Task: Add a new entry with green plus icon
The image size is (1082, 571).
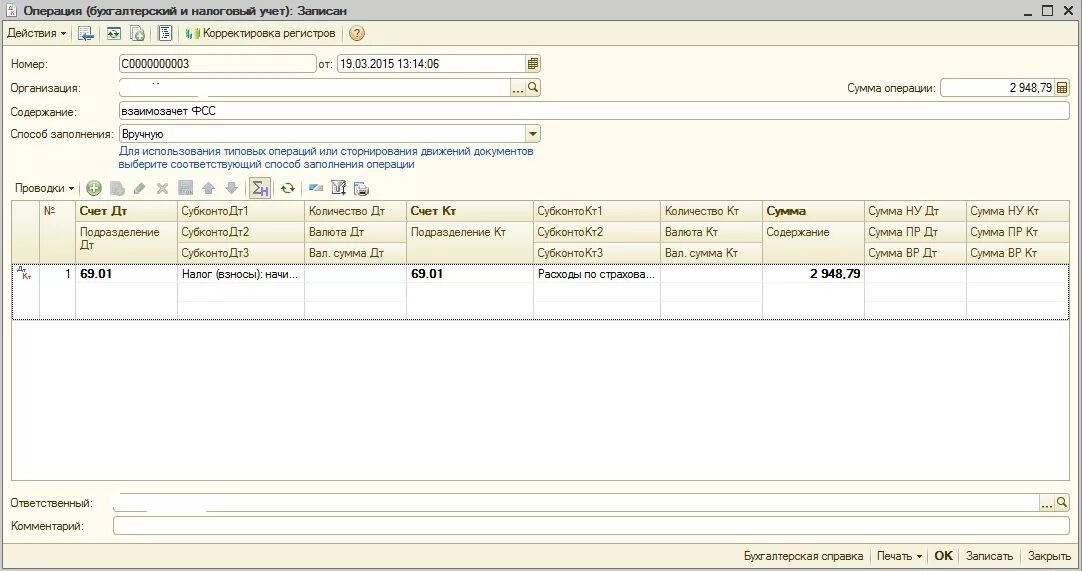Action: point(94,188)
